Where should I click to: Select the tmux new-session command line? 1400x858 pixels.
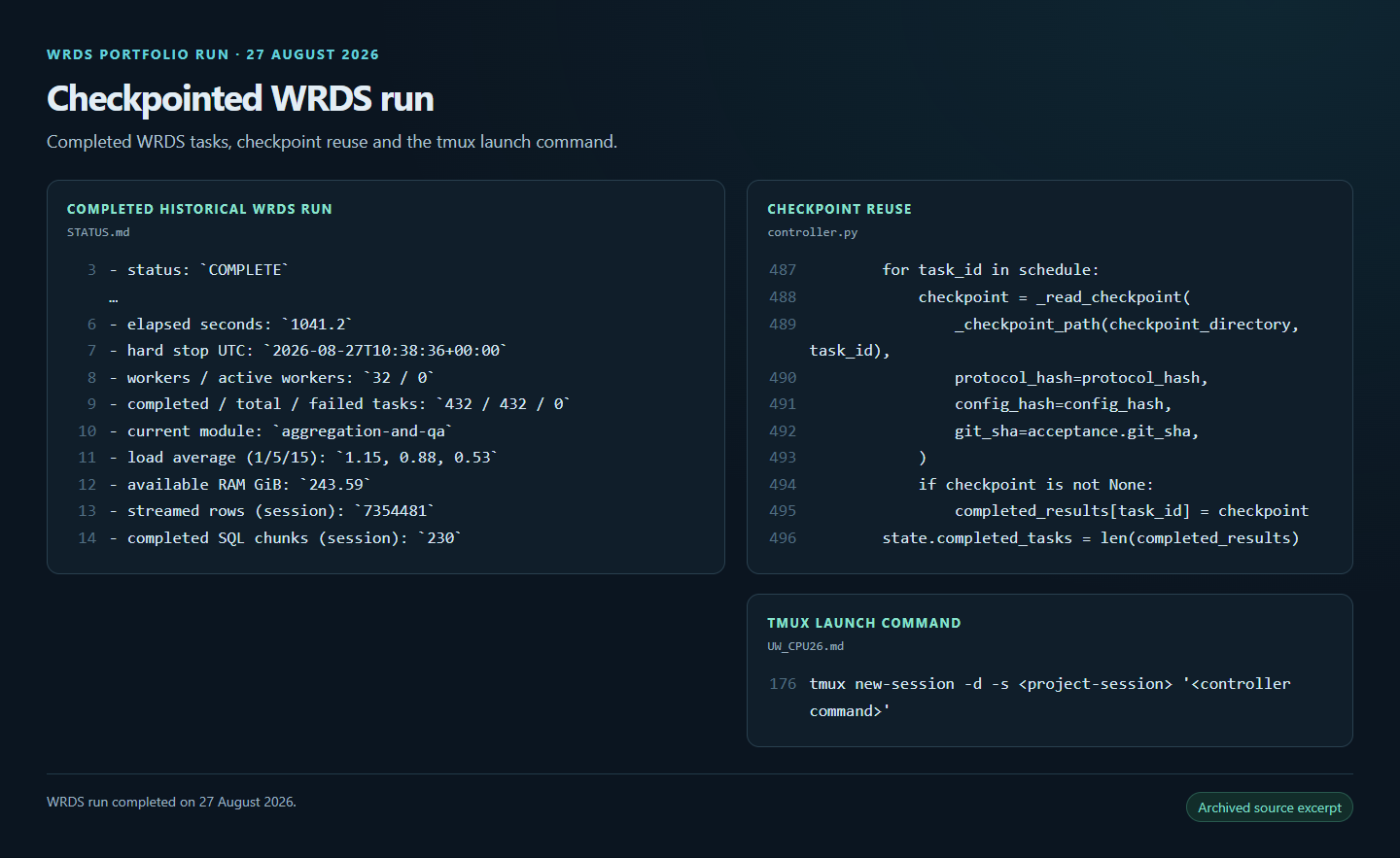(x=1050, y=698)
